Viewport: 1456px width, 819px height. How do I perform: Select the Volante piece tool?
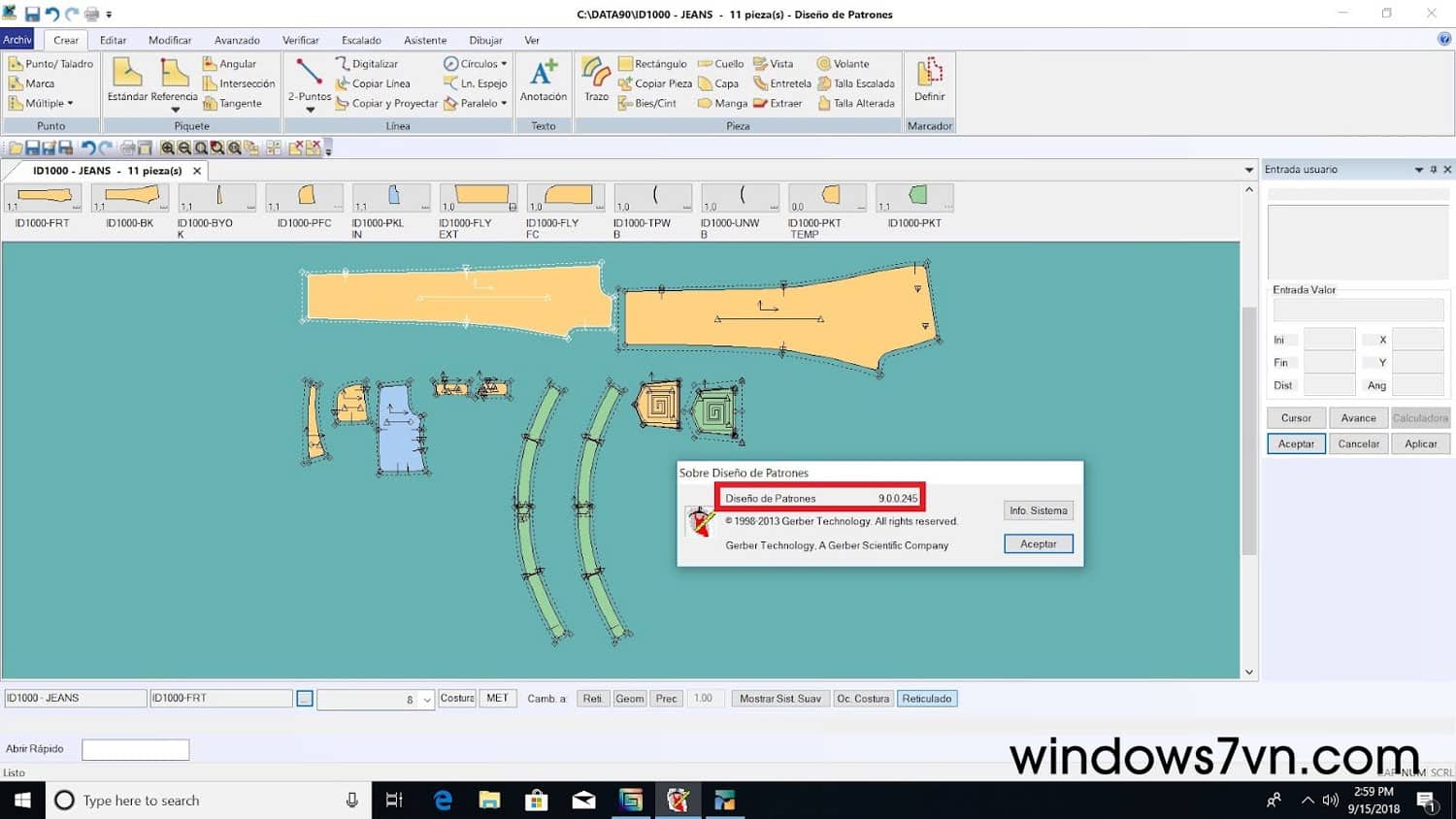pyautogui.click(x=844, y=63)
